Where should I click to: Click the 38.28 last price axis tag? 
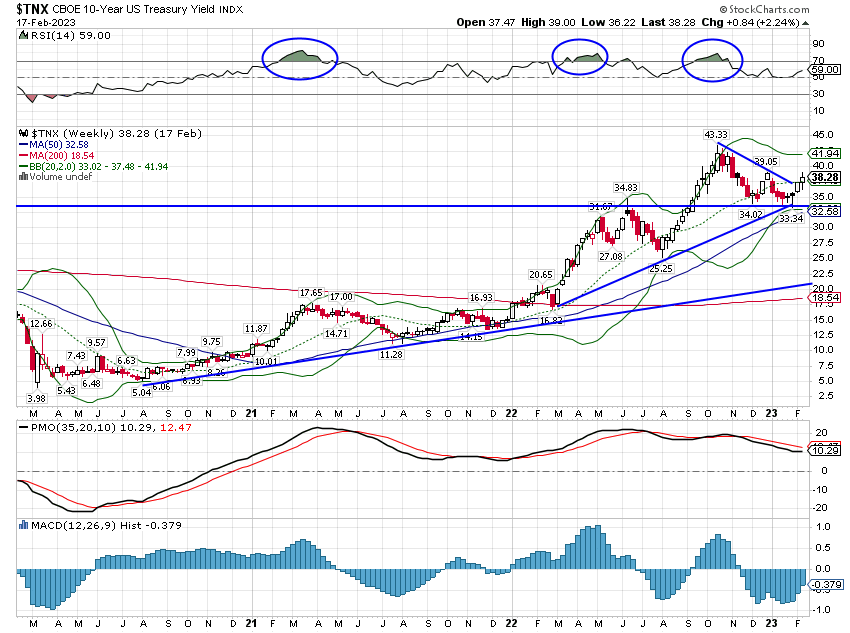coord(825,177)
